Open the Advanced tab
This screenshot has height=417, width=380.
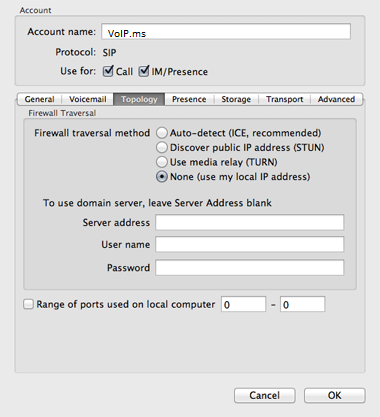coord(336,99)
